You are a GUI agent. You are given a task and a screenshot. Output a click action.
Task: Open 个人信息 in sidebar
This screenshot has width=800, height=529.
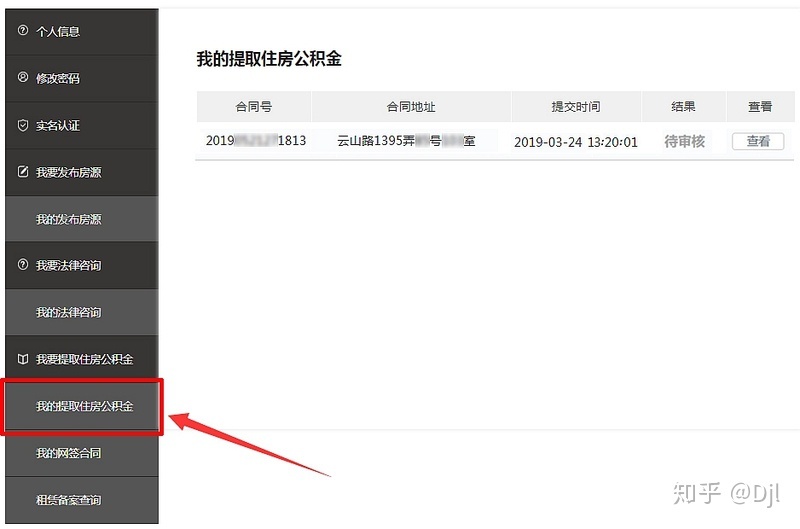pos(82,32)
